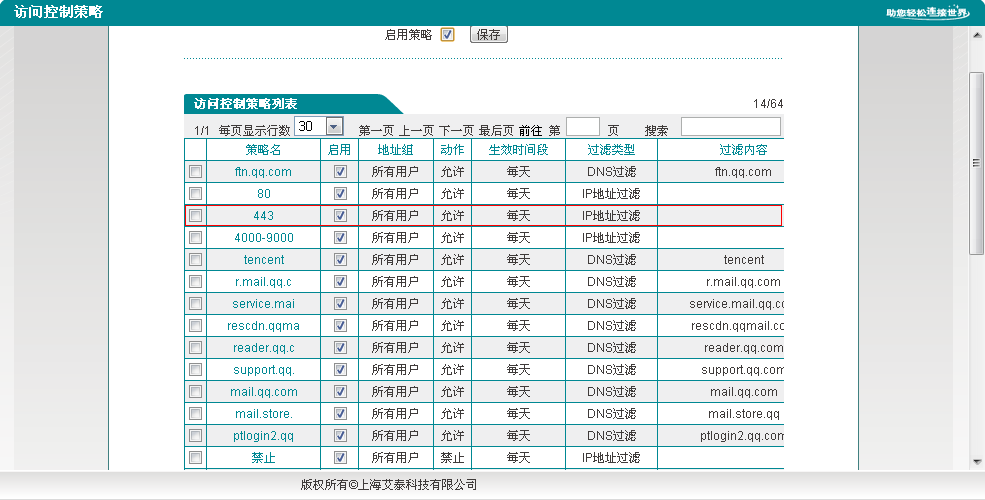
Task: Click the 策略名 column header
Action: tap(263, 149)
